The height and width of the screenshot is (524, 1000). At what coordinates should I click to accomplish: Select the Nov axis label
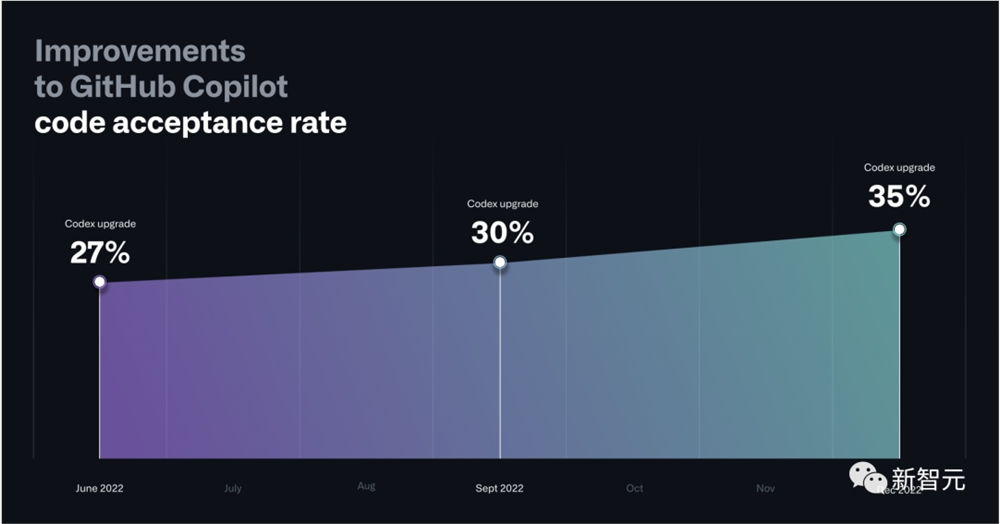pos(765,488)
